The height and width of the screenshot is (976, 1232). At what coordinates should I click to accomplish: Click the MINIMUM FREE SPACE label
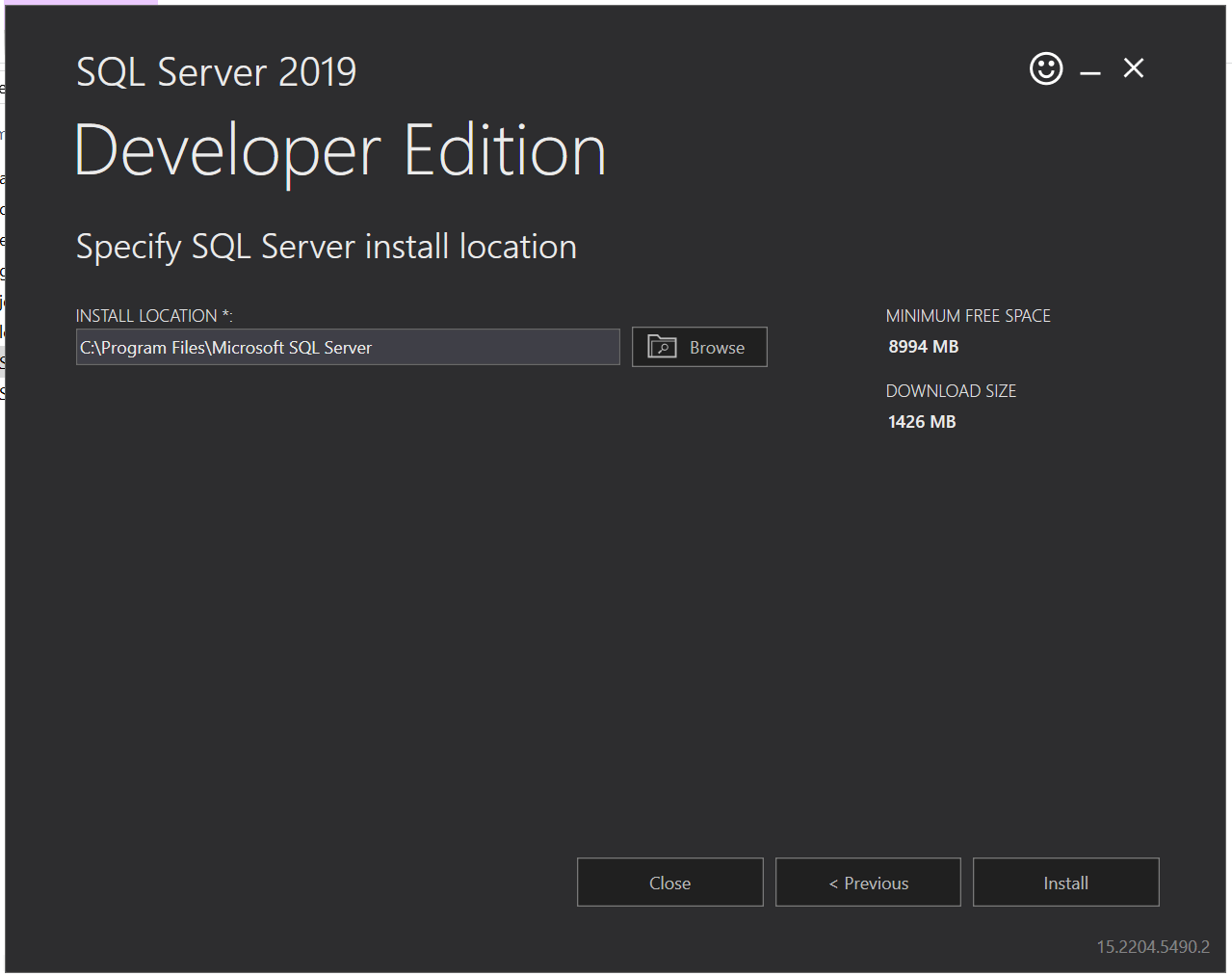(x=968, y=316)
